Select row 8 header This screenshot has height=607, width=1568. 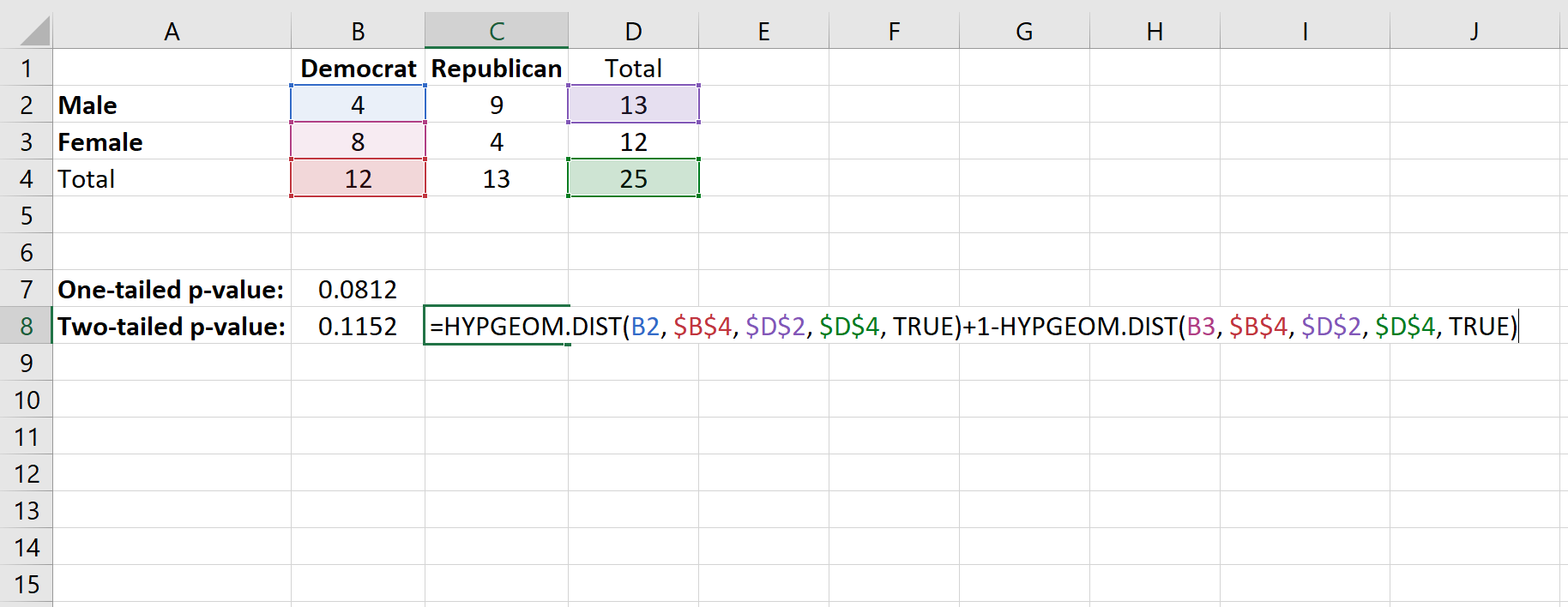[26, 327]
